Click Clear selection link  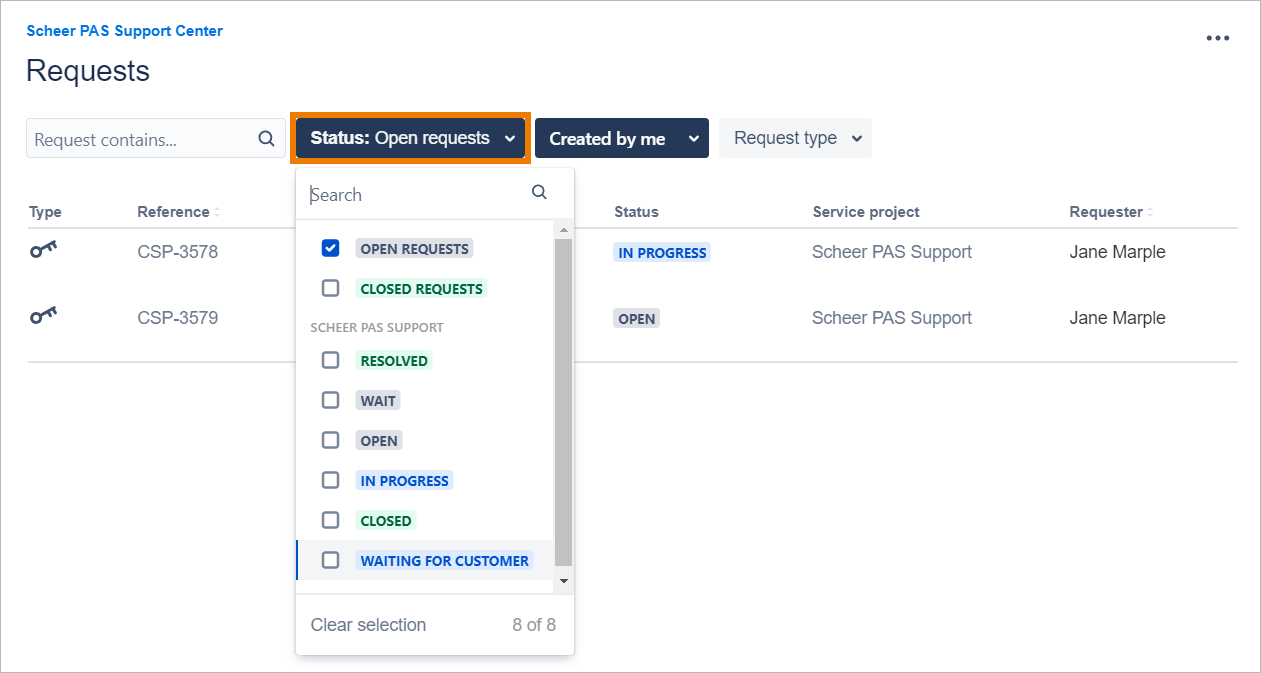pyautogui.click(x=368, y=625)
